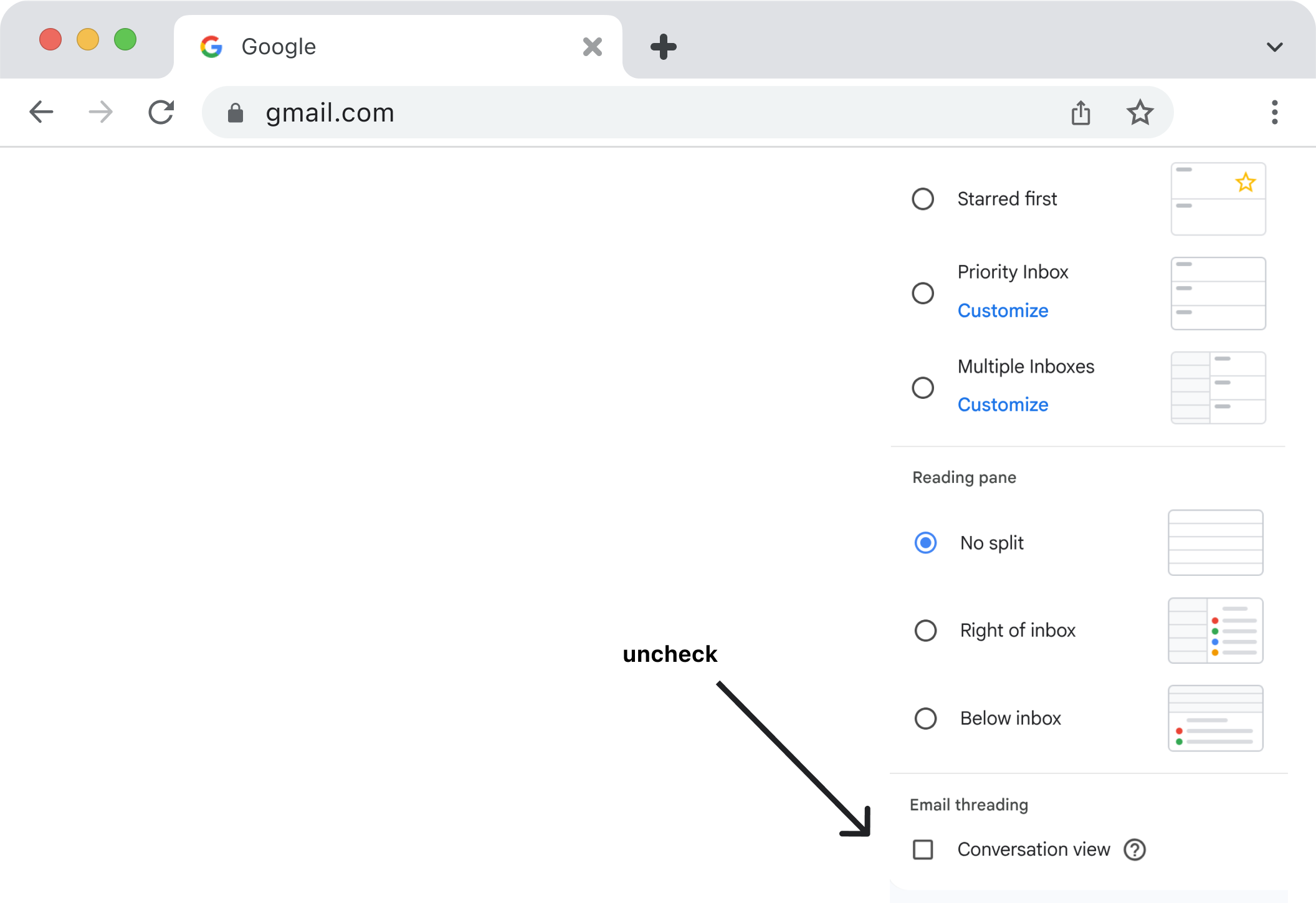Close the Google tab

point(592,47)
